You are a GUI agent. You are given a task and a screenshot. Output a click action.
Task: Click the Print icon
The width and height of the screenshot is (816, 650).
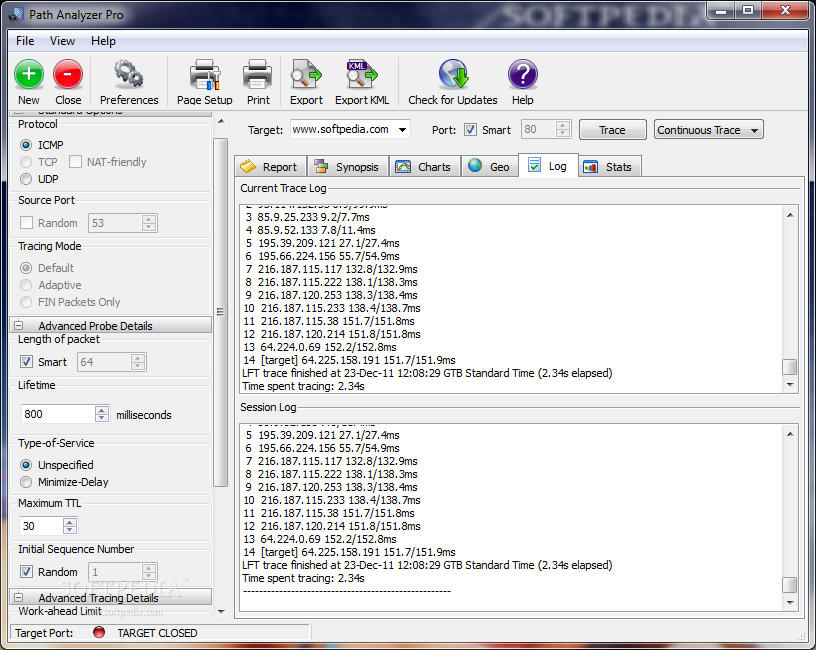pyautogui.click(x=258, y=74)
